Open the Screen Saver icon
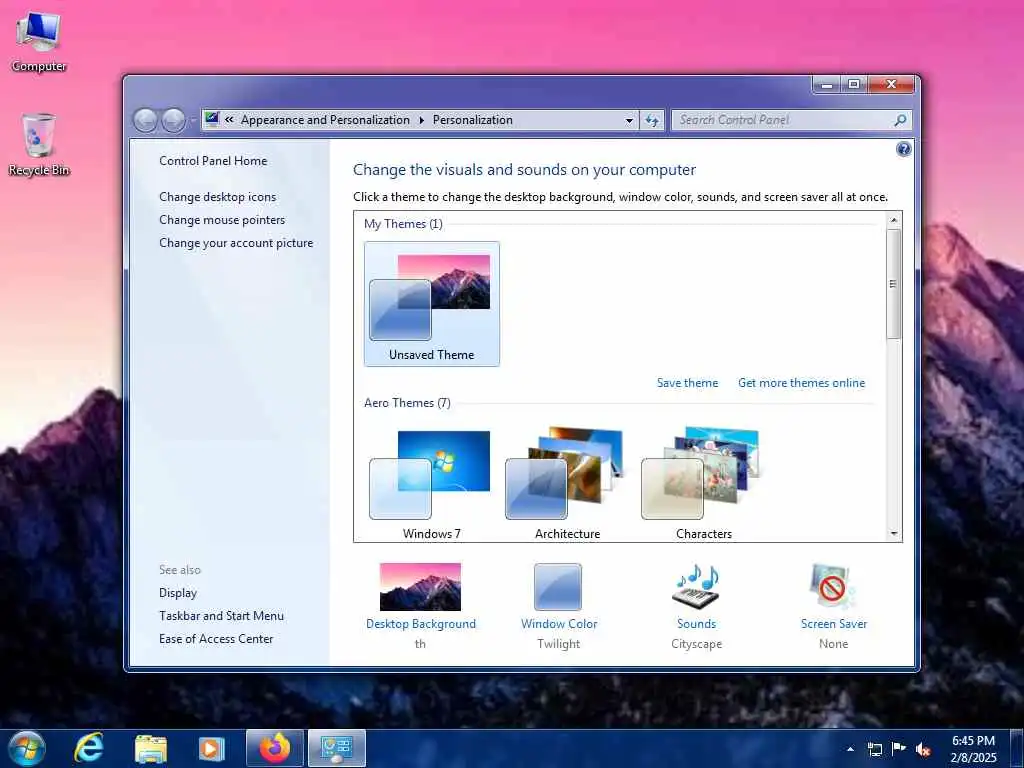 tap(832, 586)
